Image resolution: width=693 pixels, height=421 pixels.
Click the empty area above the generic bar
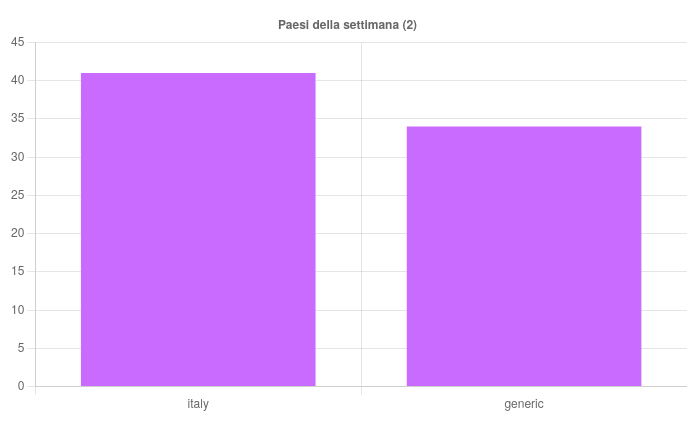[524, 84]
